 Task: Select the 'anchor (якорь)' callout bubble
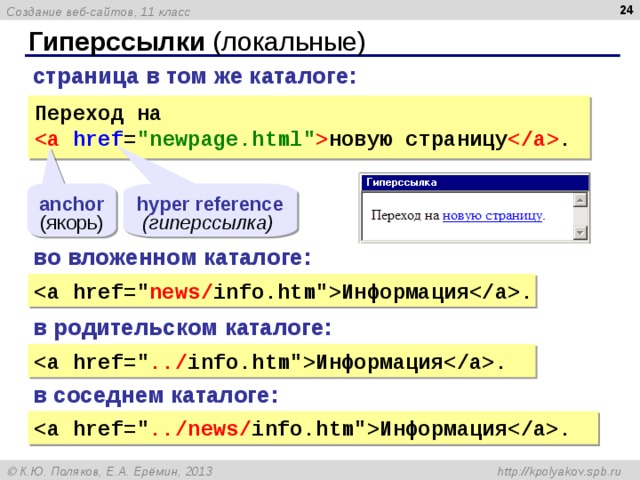pos(72,212)
